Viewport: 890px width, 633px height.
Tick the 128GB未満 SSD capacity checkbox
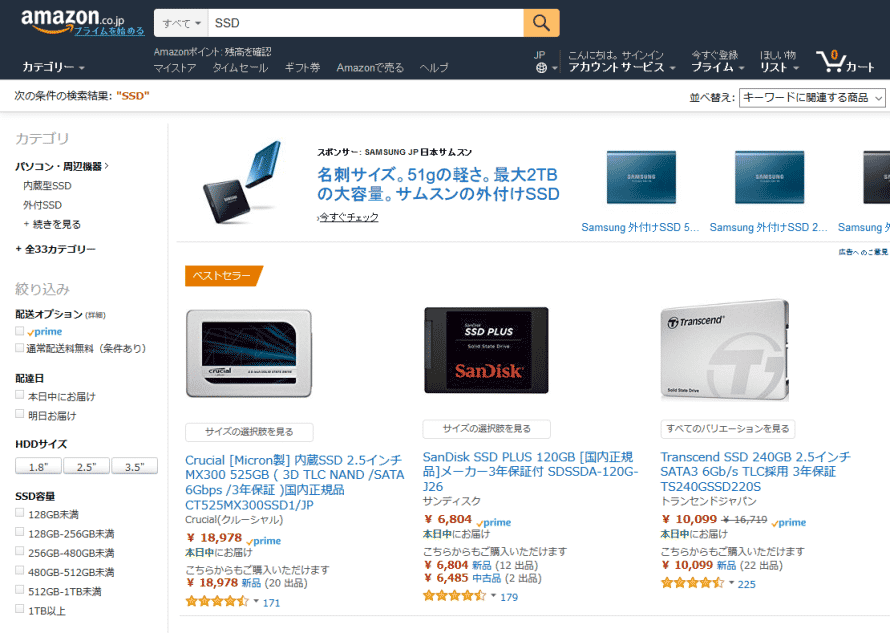click(x=20, y=513)
